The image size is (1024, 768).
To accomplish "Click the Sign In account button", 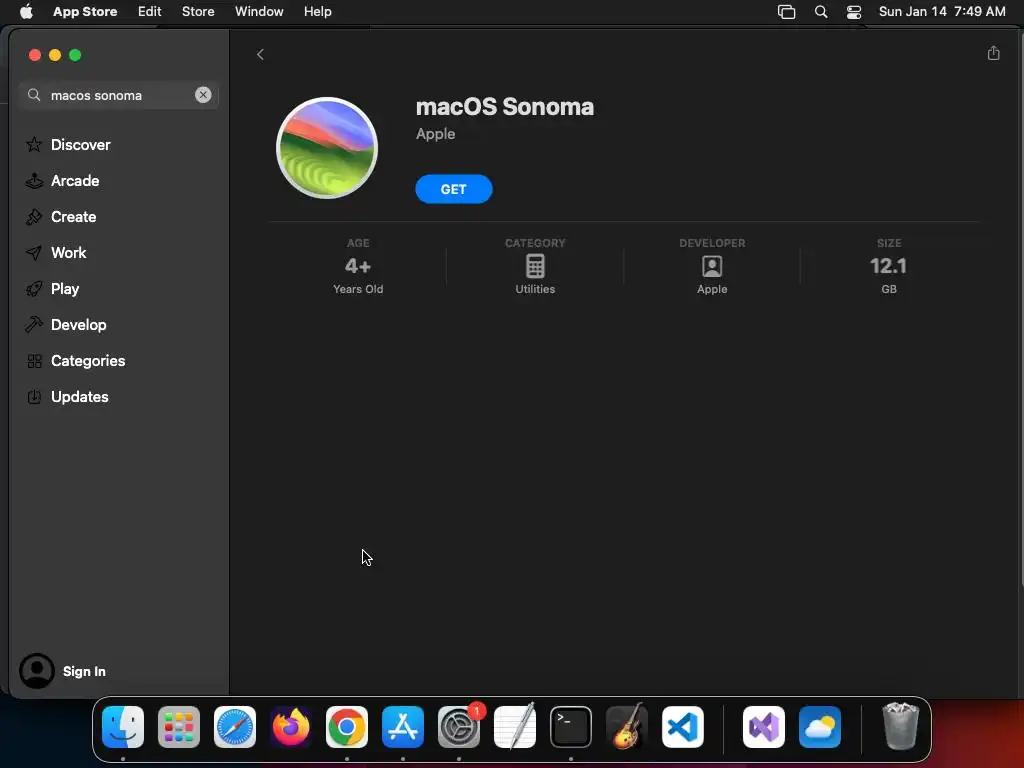I will point(63,671).
